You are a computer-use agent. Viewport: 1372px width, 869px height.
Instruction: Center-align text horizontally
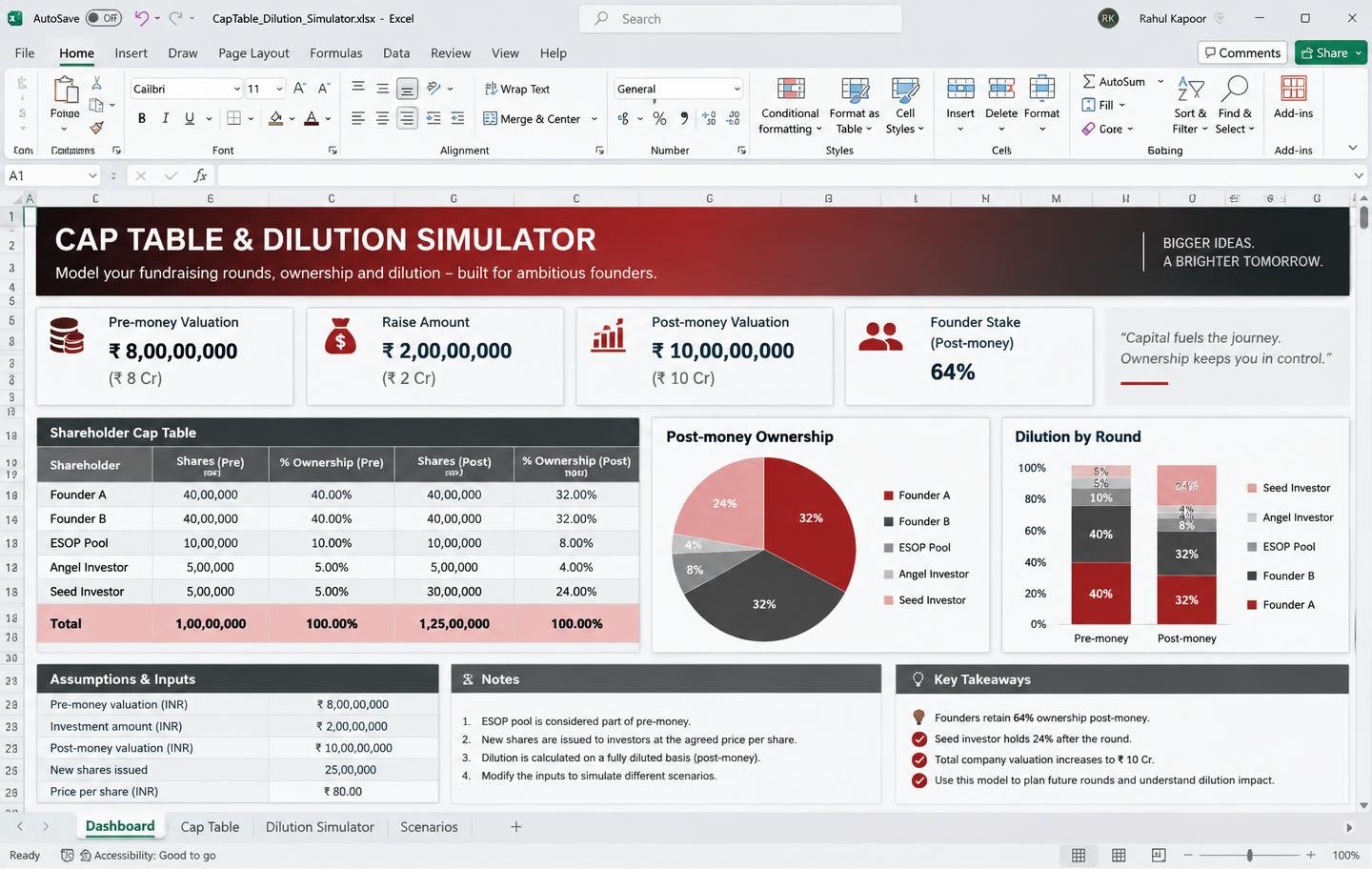[x=382, y=118]
